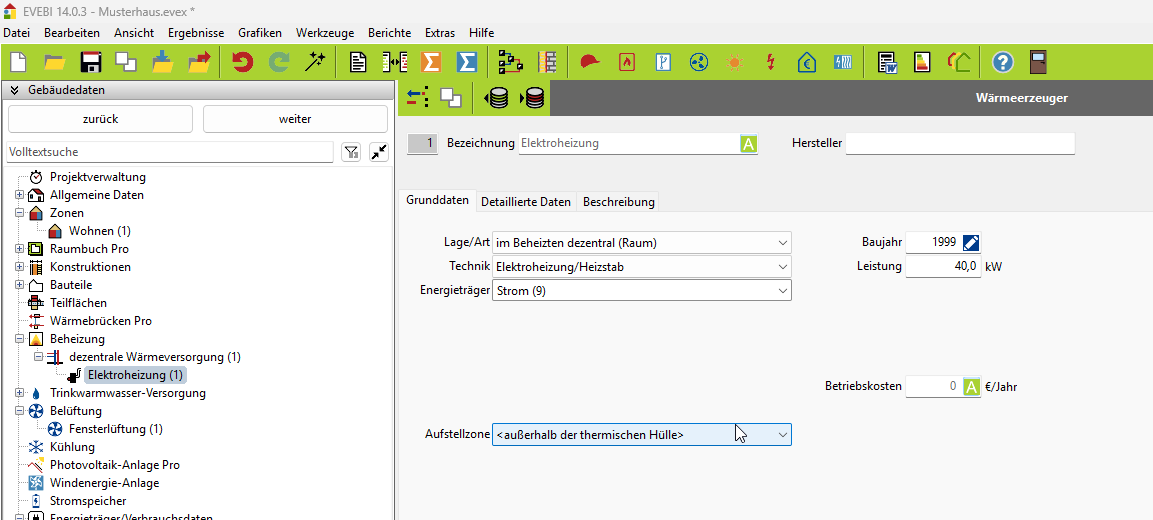The width and height of the screenshot is (1153, 520).
Task: Click the brown exit door icon
Action: tap(1038, 63)
